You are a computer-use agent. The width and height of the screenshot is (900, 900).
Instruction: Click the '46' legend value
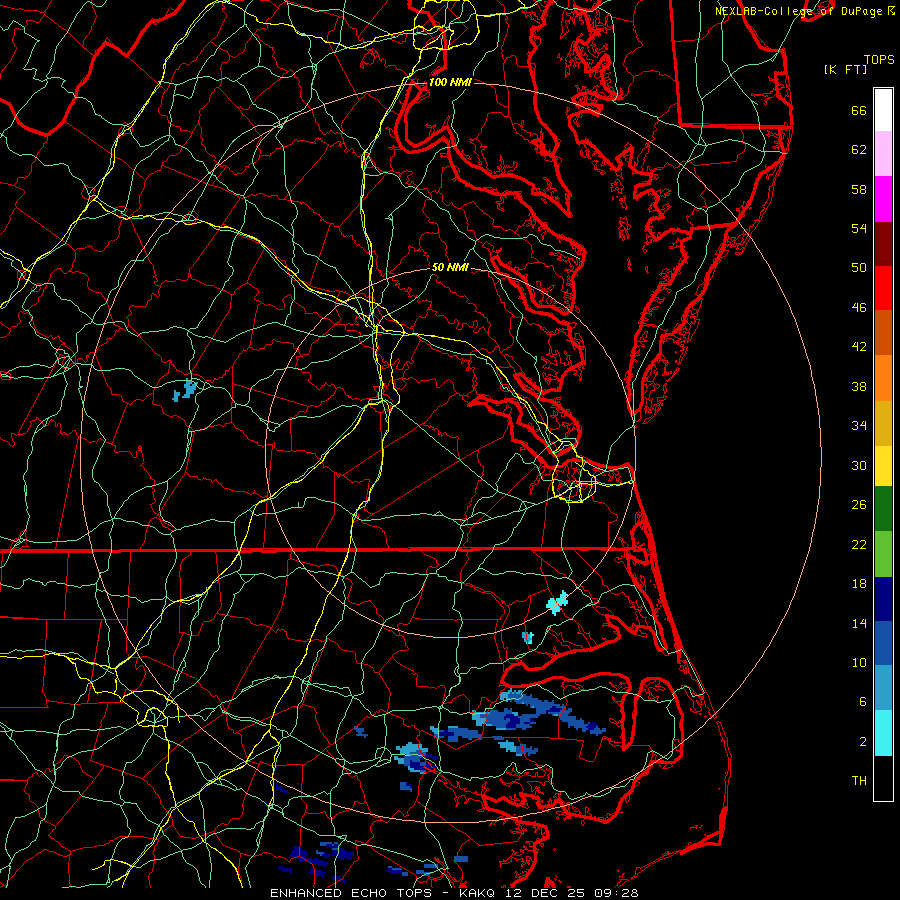[859, 308]
